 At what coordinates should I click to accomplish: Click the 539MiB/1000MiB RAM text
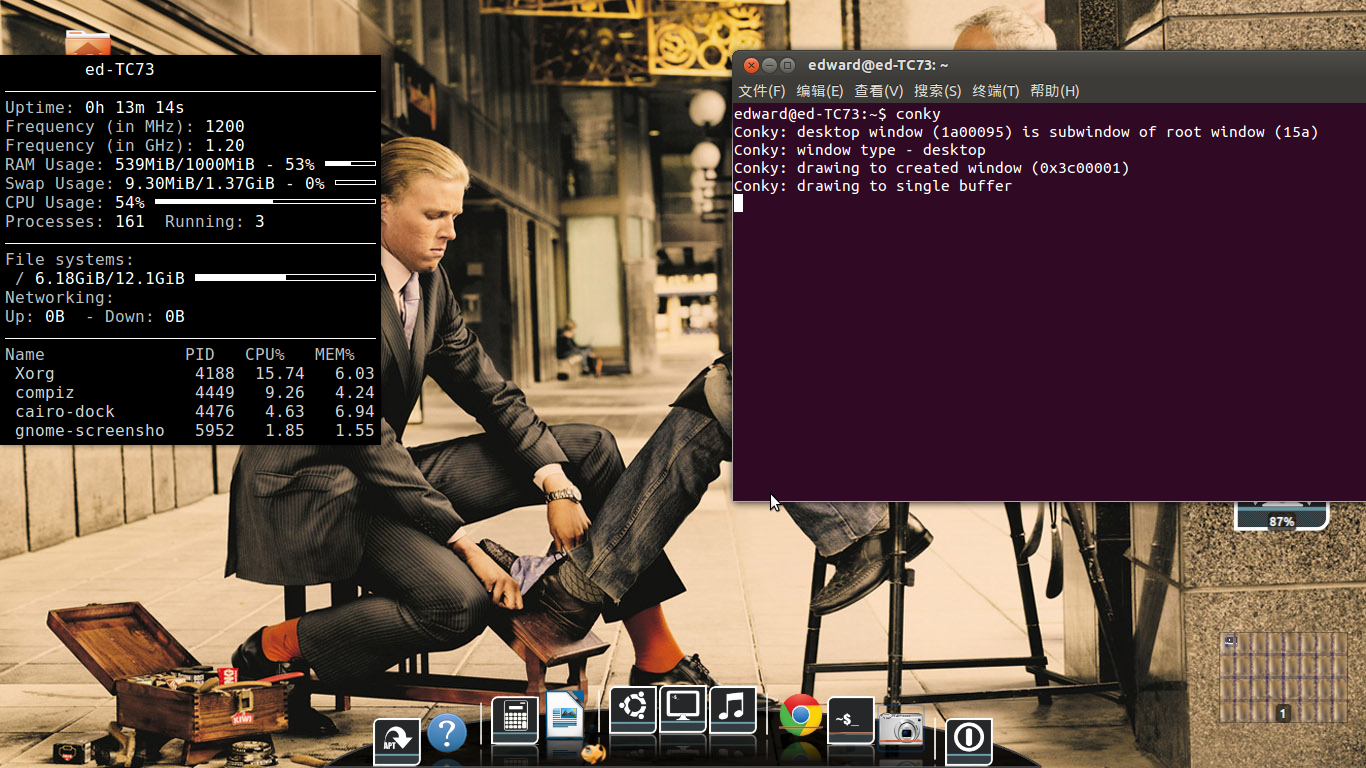[x=185, y=165]
